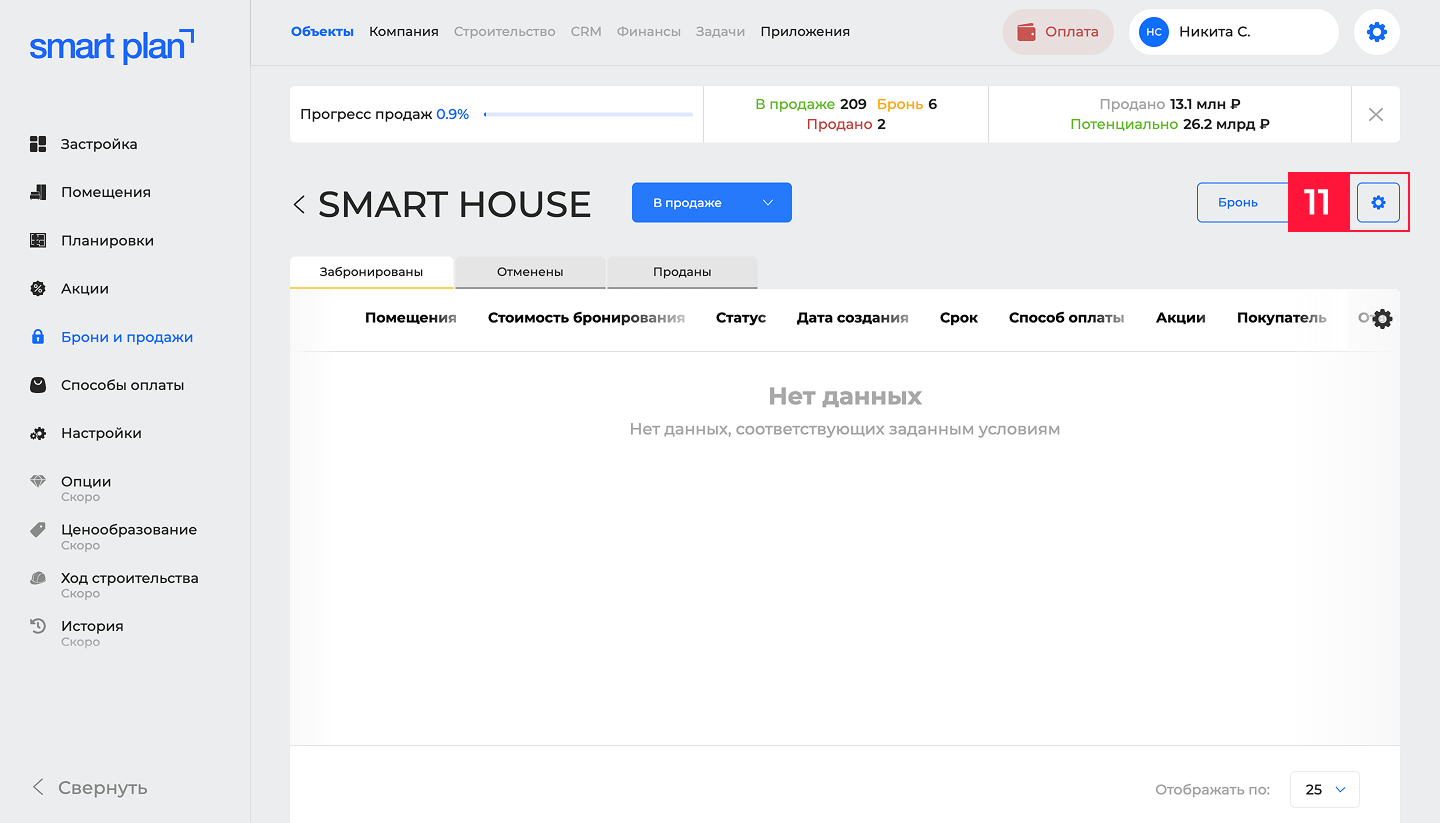Click the Планировки sidebar icon
The image size is (1440, 823).
38,241
